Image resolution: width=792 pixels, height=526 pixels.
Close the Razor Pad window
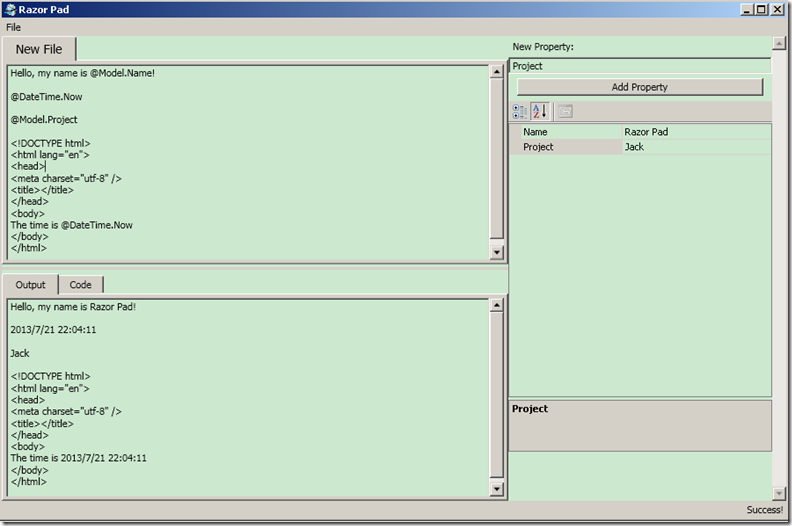pyautogui.click(x=777, y=9)
